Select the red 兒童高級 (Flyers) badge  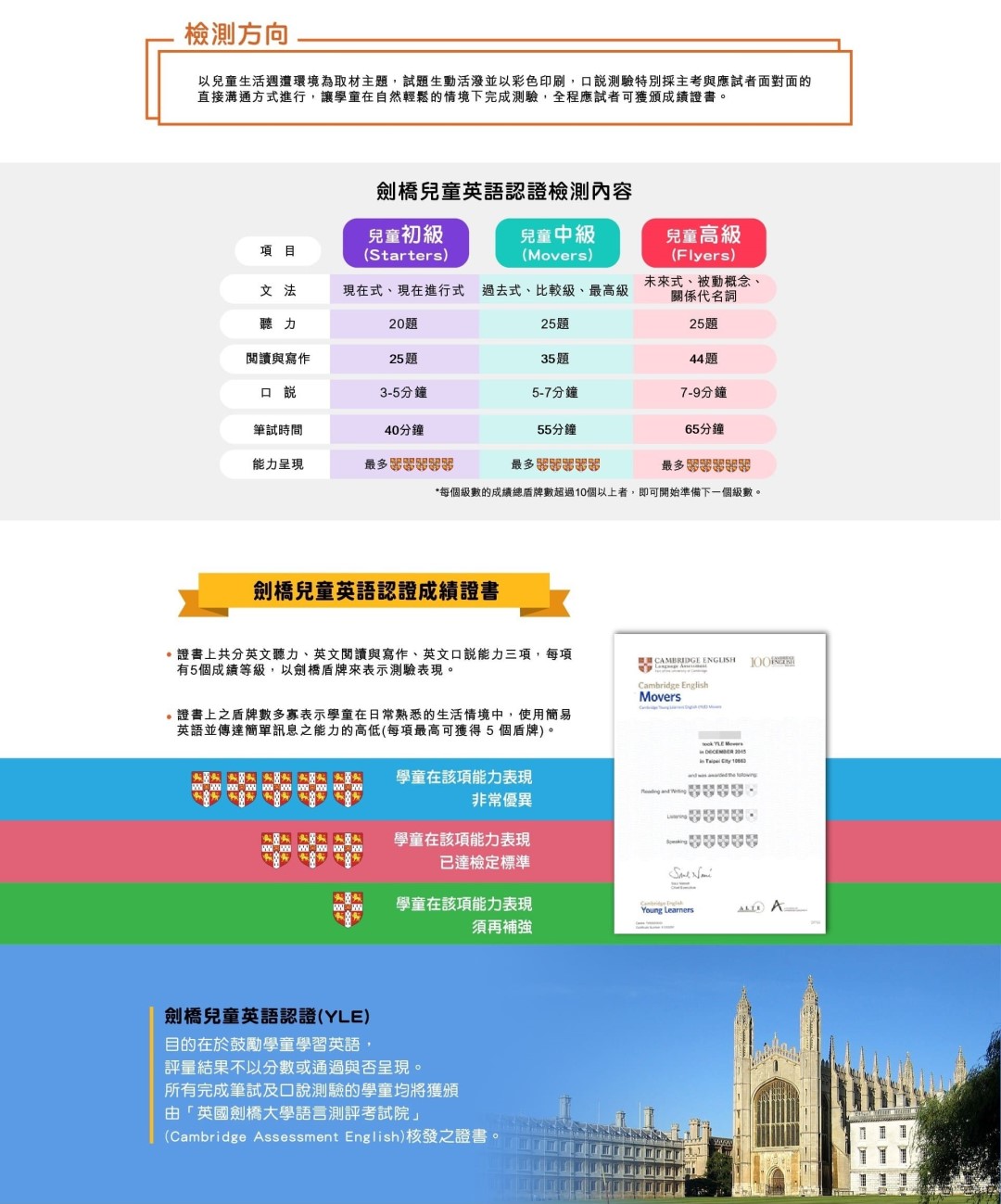(x=703, y=243)
